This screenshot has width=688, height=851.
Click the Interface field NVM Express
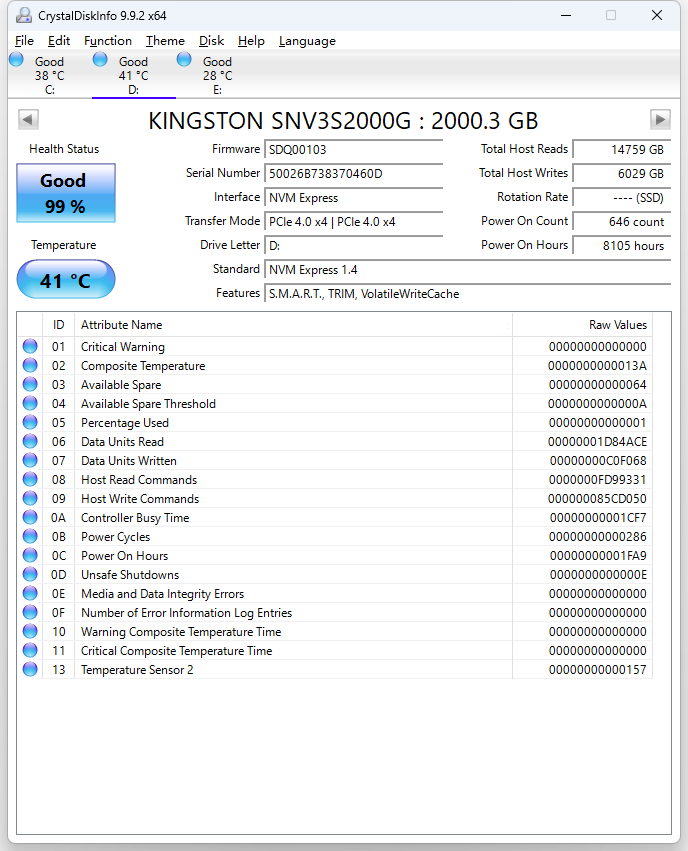(x=353, y=198)
